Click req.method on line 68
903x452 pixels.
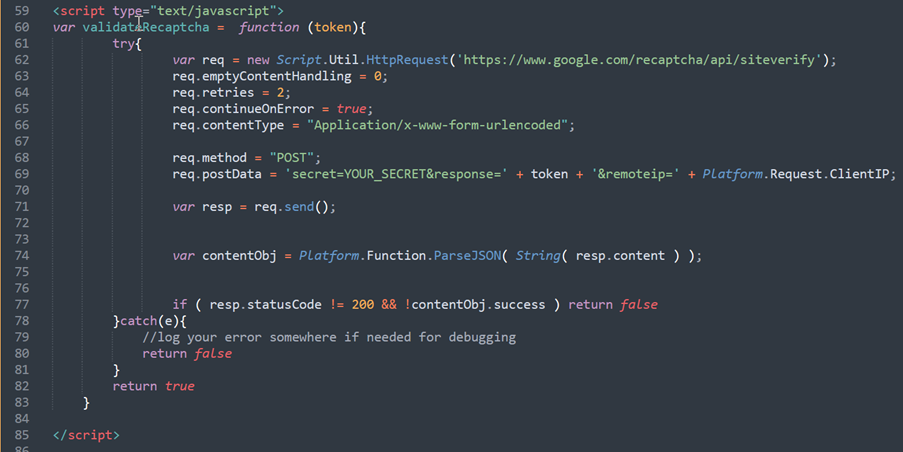[210, 158]
